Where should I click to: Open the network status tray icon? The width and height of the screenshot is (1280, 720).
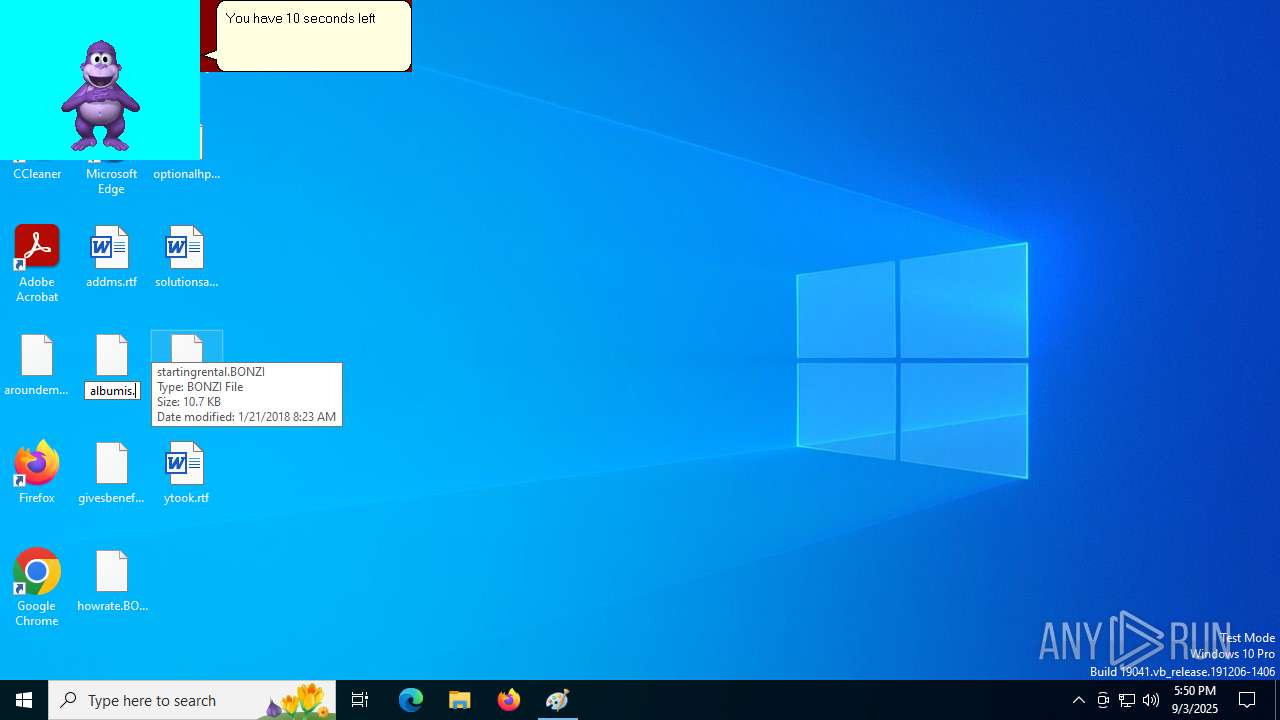point(1127,700)
